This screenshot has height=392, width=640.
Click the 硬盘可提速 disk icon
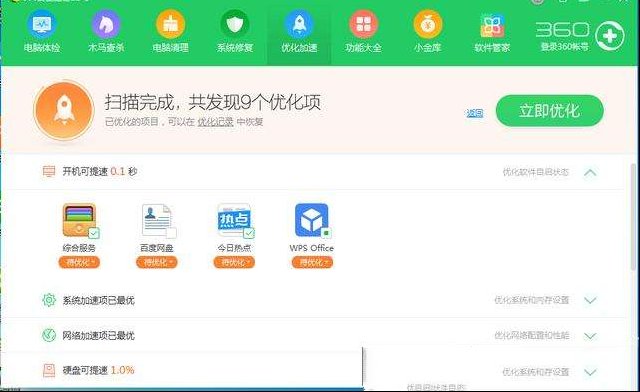coord(49,370)
